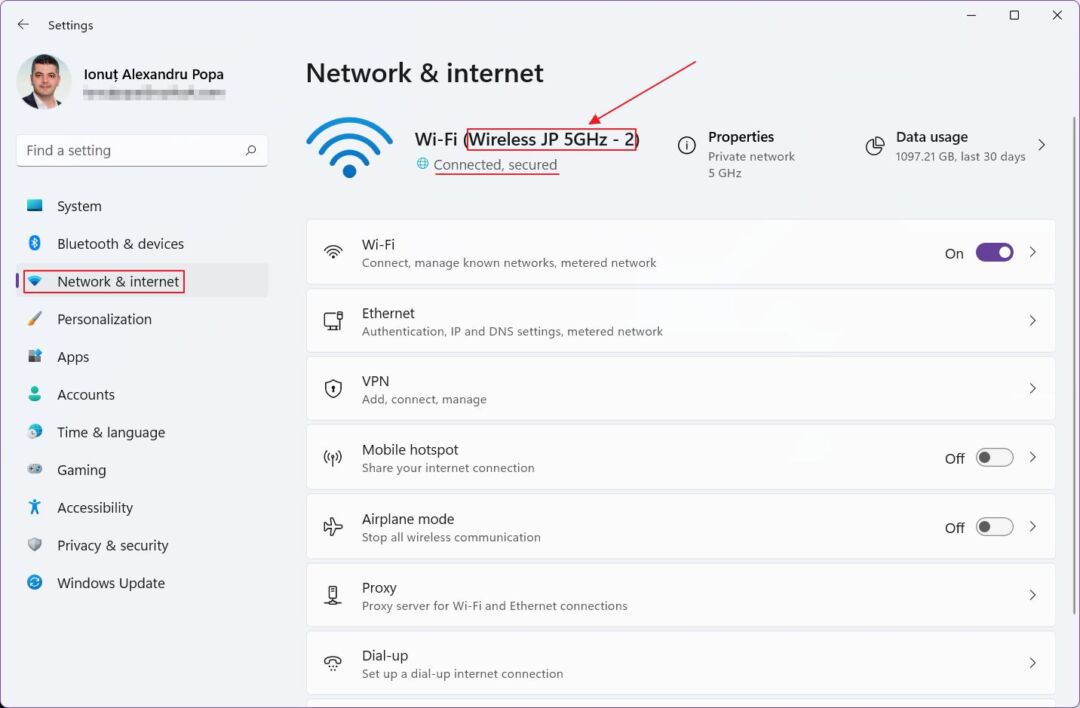This screenshot has height=708, width=1080.
Task: Open Data usage details chevron
Action: (1041, 145)
